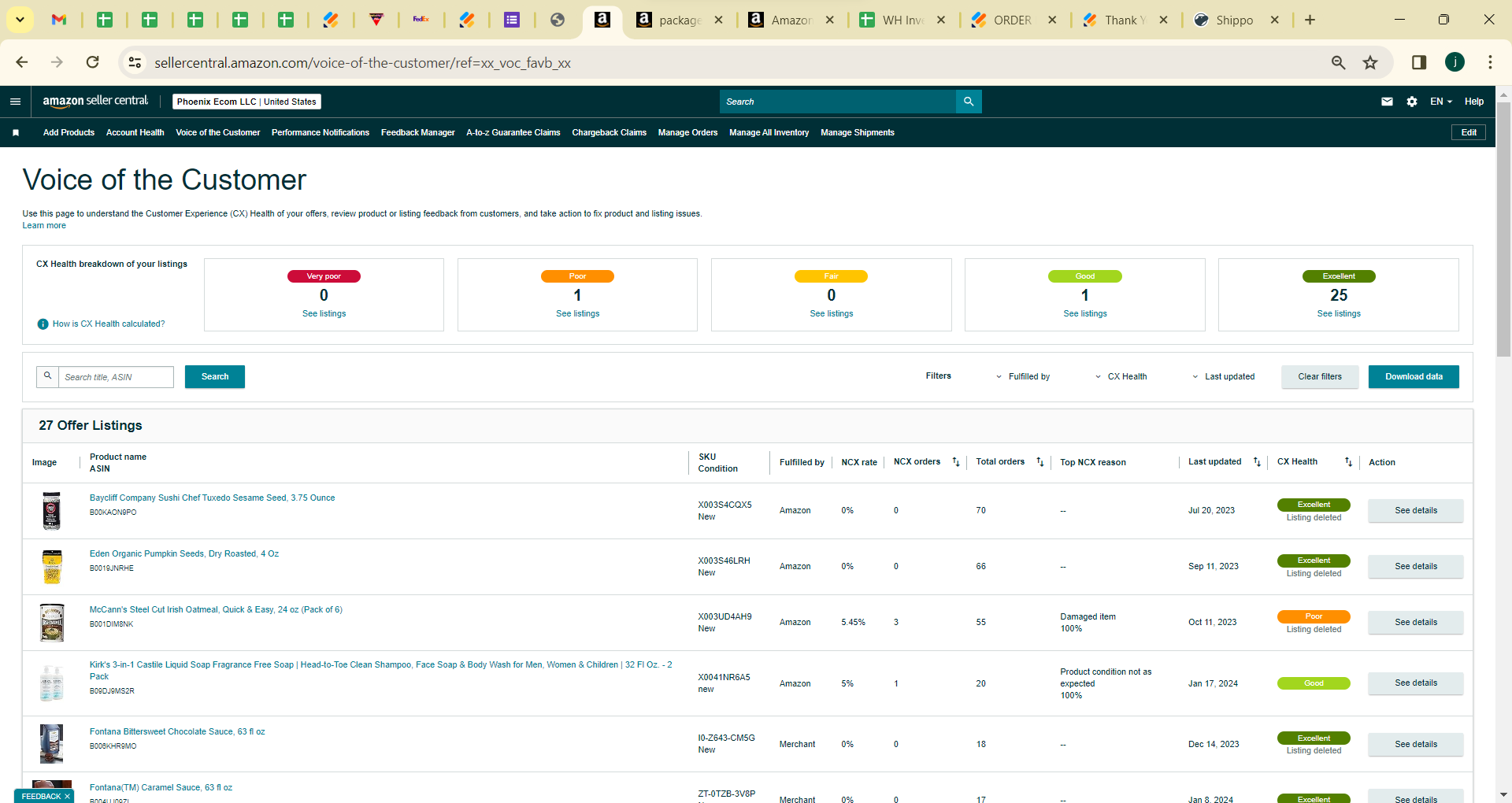1512x803 pixels.
Task: Open Baycliff Sushi Chef Sesame Seed listing
Action: [213, 498]
